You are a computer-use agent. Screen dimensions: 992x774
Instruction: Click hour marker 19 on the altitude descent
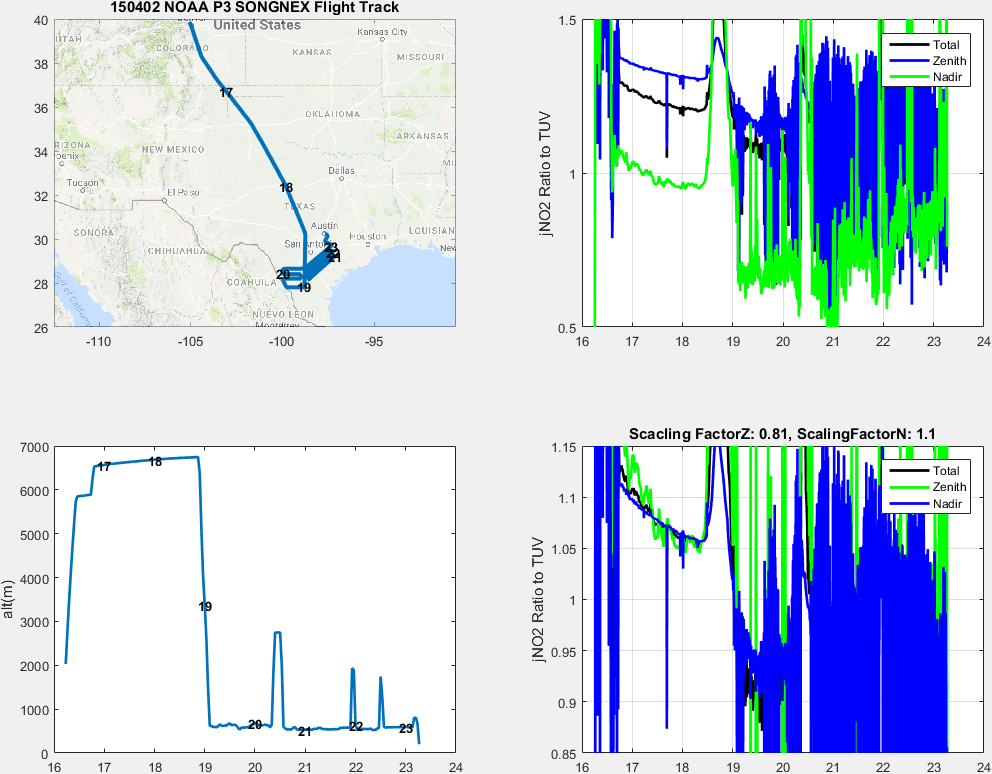[x=205, y=607]
